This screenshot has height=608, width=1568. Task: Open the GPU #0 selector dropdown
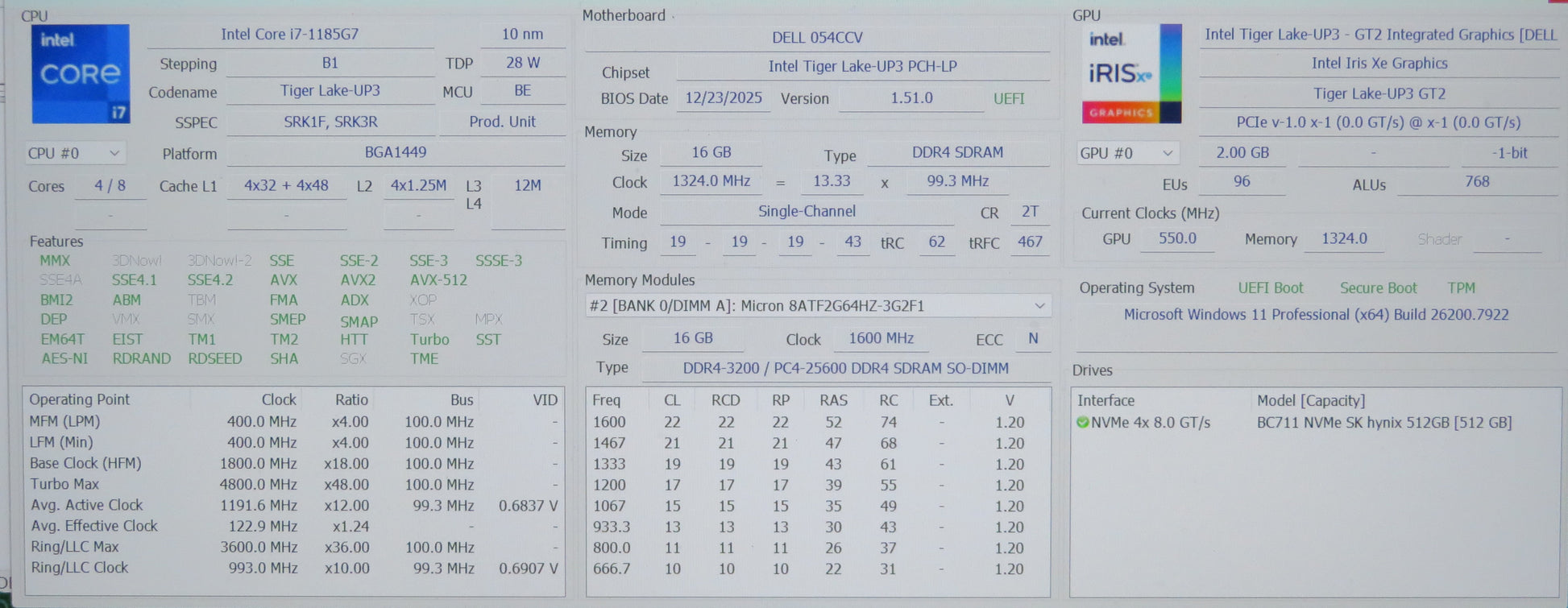point(1126,153)
